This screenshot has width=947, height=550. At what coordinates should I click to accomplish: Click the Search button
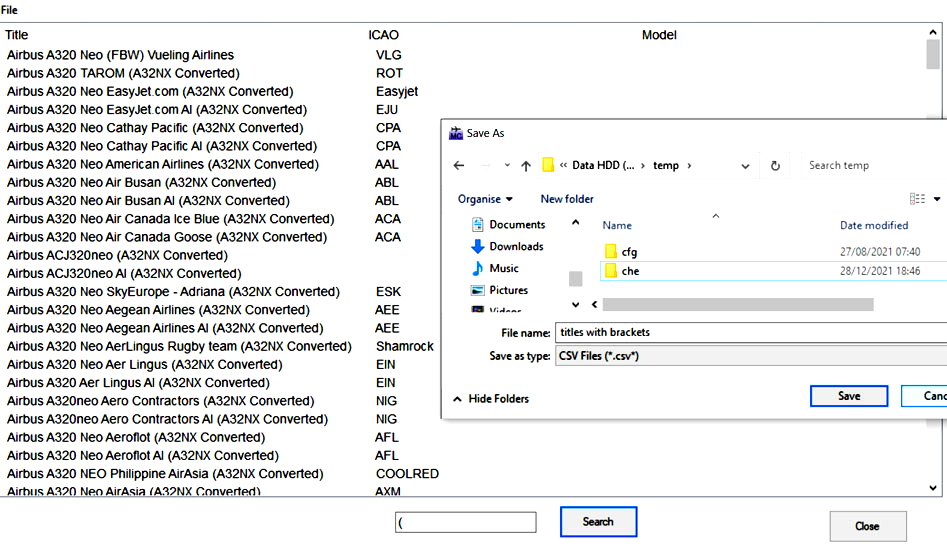tap(598, 522)
